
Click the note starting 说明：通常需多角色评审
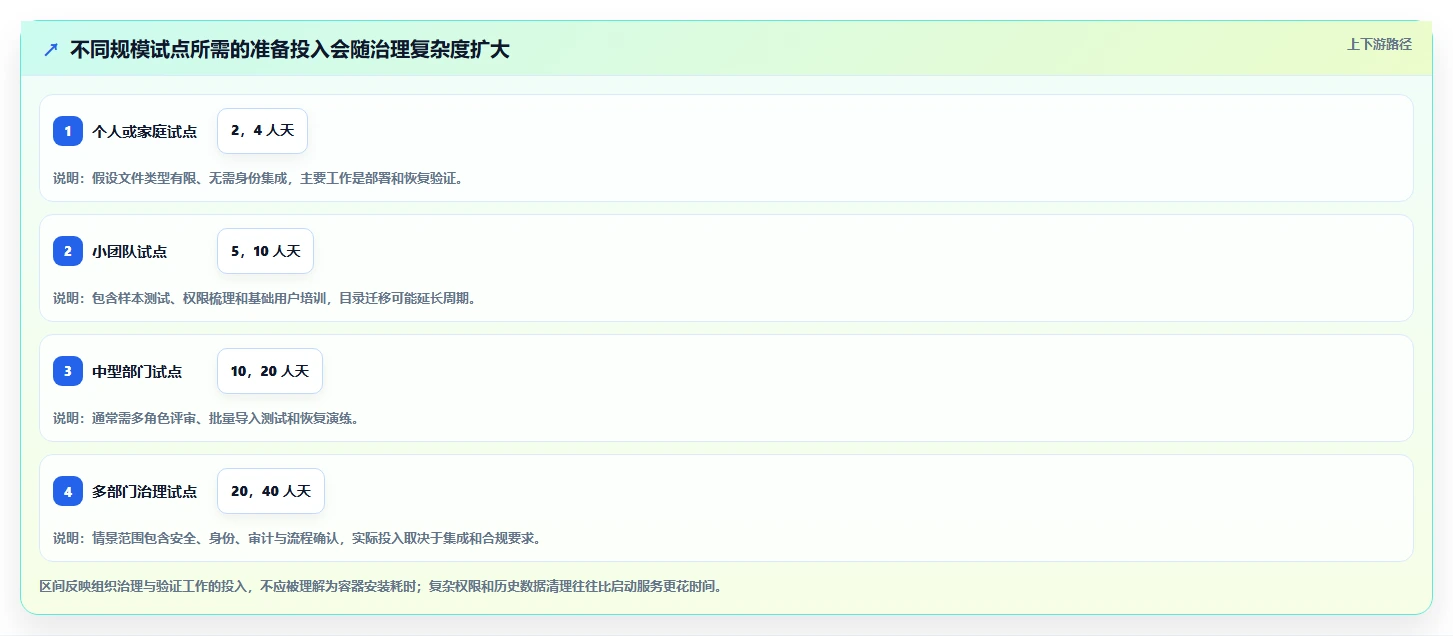click(206, 418)
